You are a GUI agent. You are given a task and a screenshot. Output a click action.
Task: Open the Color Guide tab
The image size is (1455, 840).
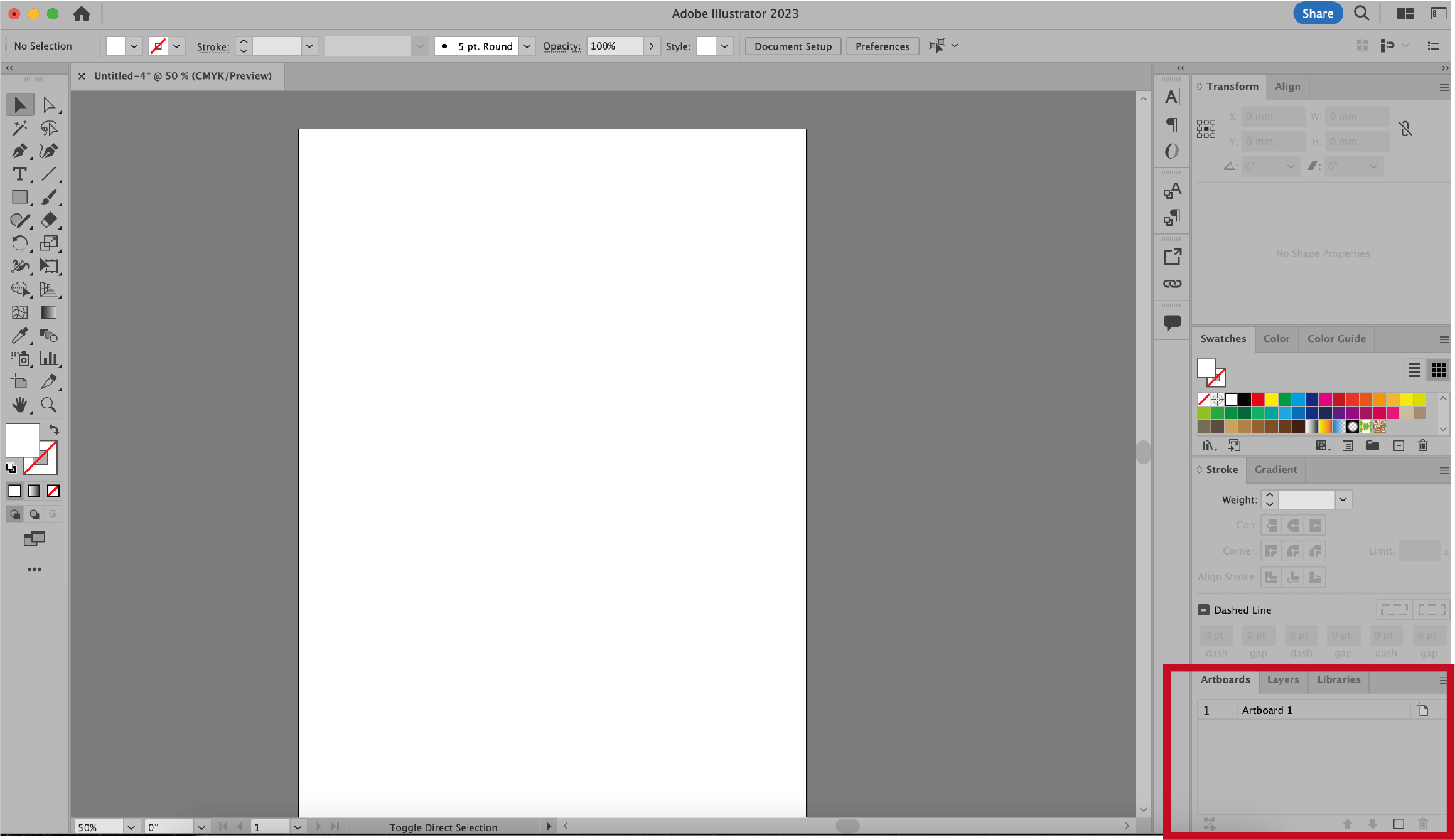point(1336,339)
